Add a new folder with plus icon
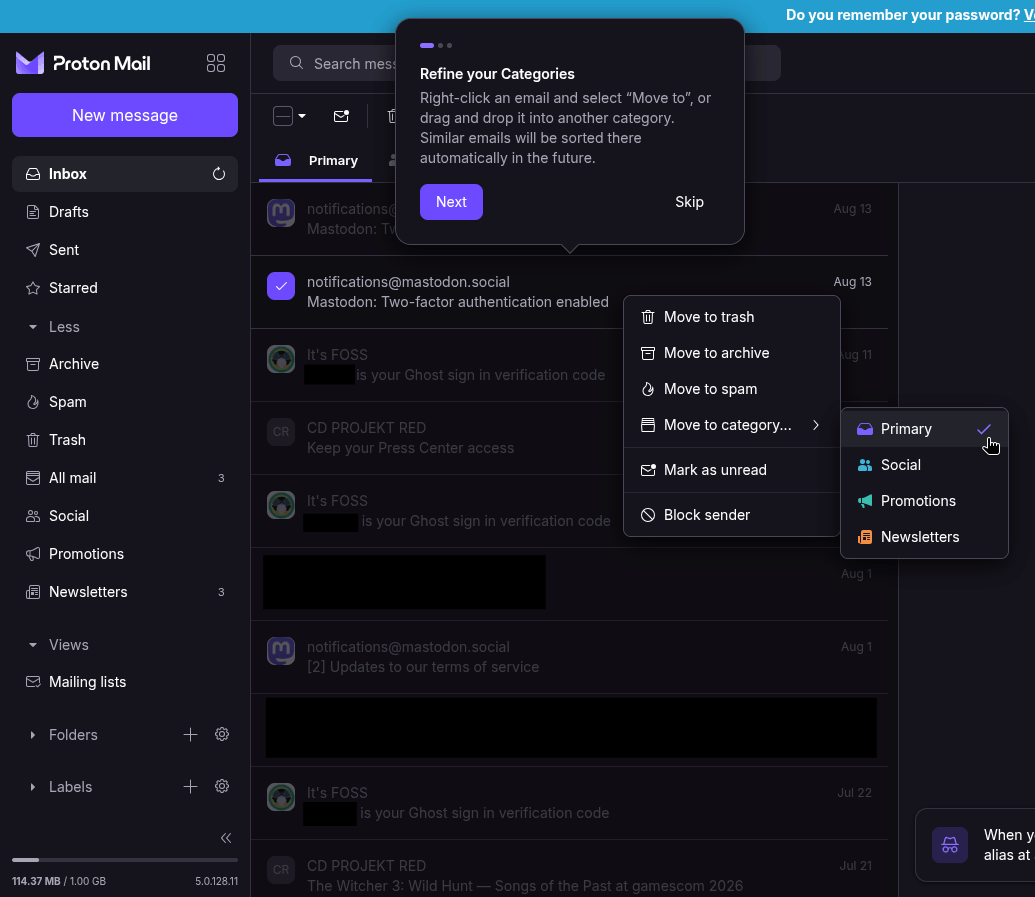Screen dimensions: 1035x897 point(190,735)
